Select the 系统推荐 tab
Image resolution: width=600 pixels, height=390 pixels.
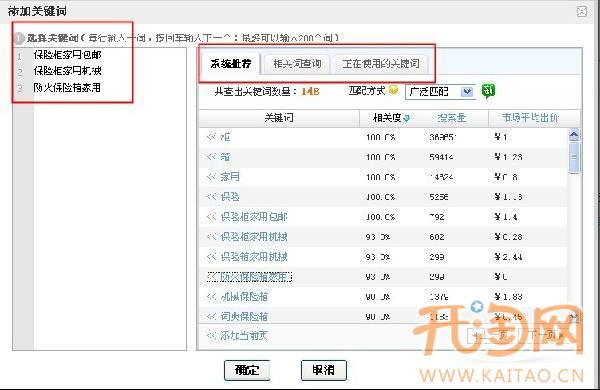(x=231, y=64)
